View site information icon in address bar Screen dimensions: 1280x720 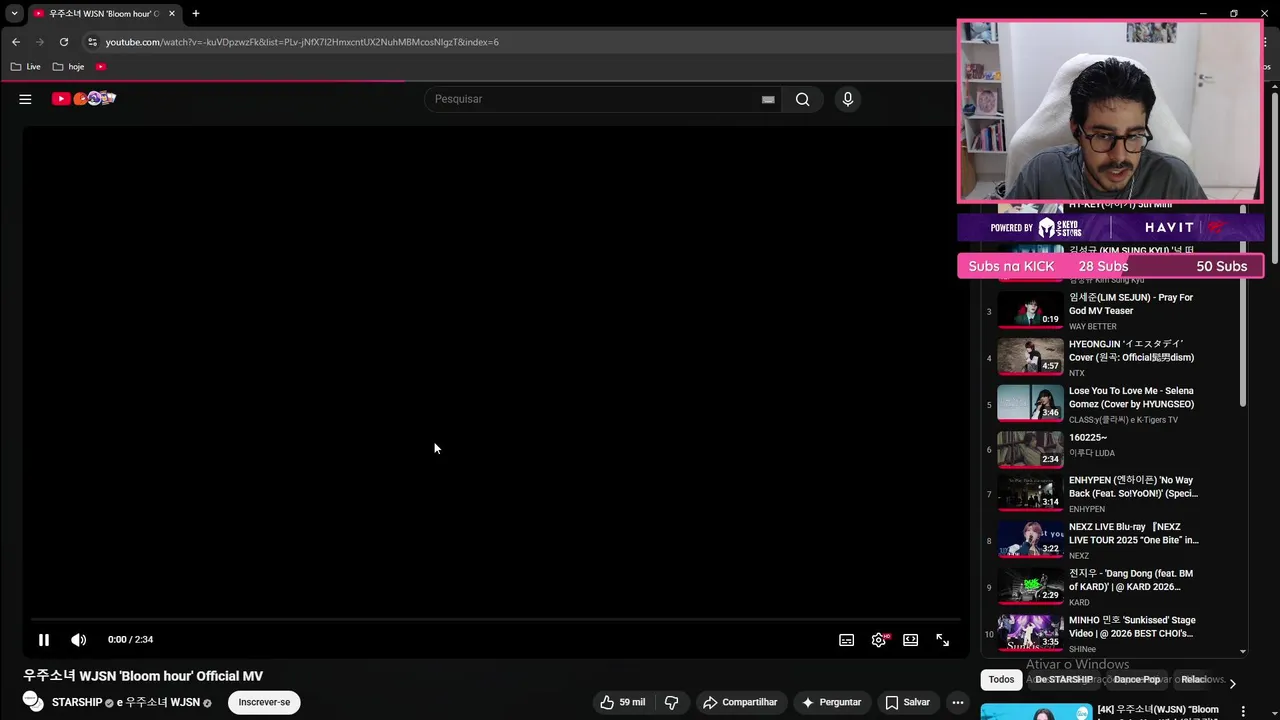pos(92,42)
